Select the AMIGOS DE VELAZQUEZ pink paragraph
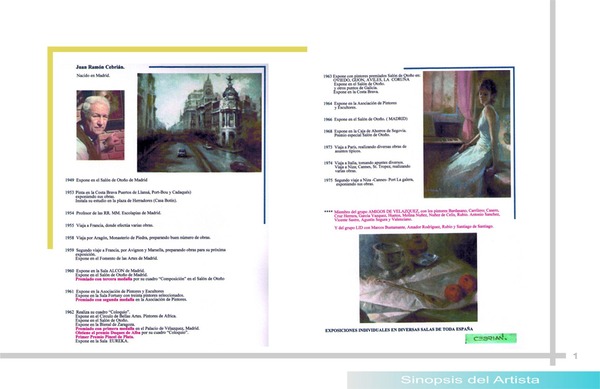 click(x=412, y=215)
